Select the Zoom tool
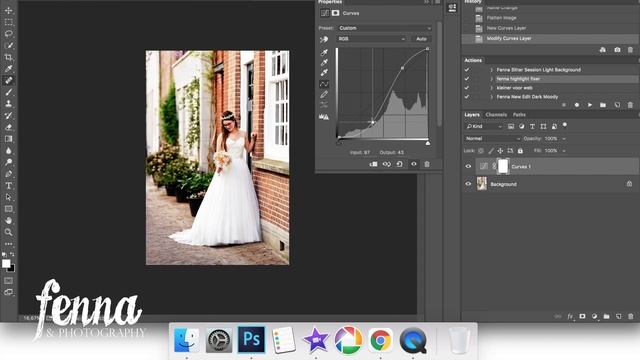The width and height of the screenshot is (640, 360). (x=9, y=232)
